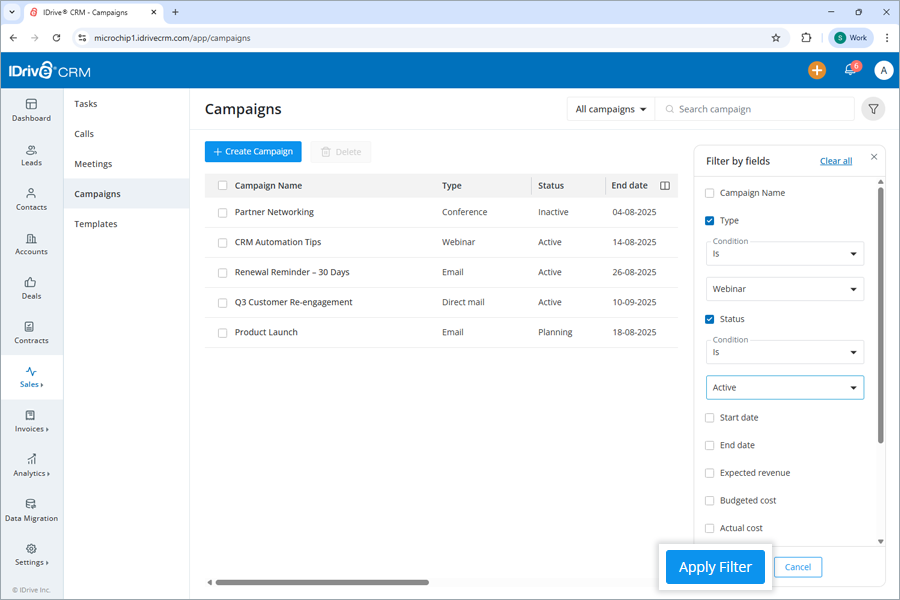Open the Leads section in sidebar
This screenshot has height=600, width=900.
point(31,156)
